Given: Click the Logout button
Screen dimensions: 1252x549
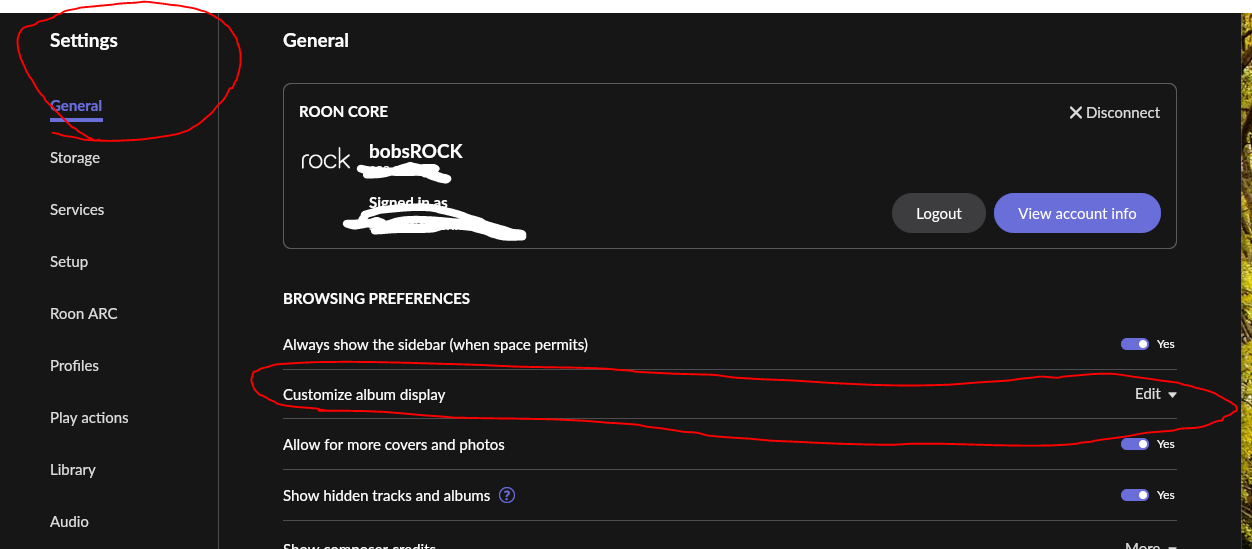Looking at the screenshot, I should [x=939, y=213].
